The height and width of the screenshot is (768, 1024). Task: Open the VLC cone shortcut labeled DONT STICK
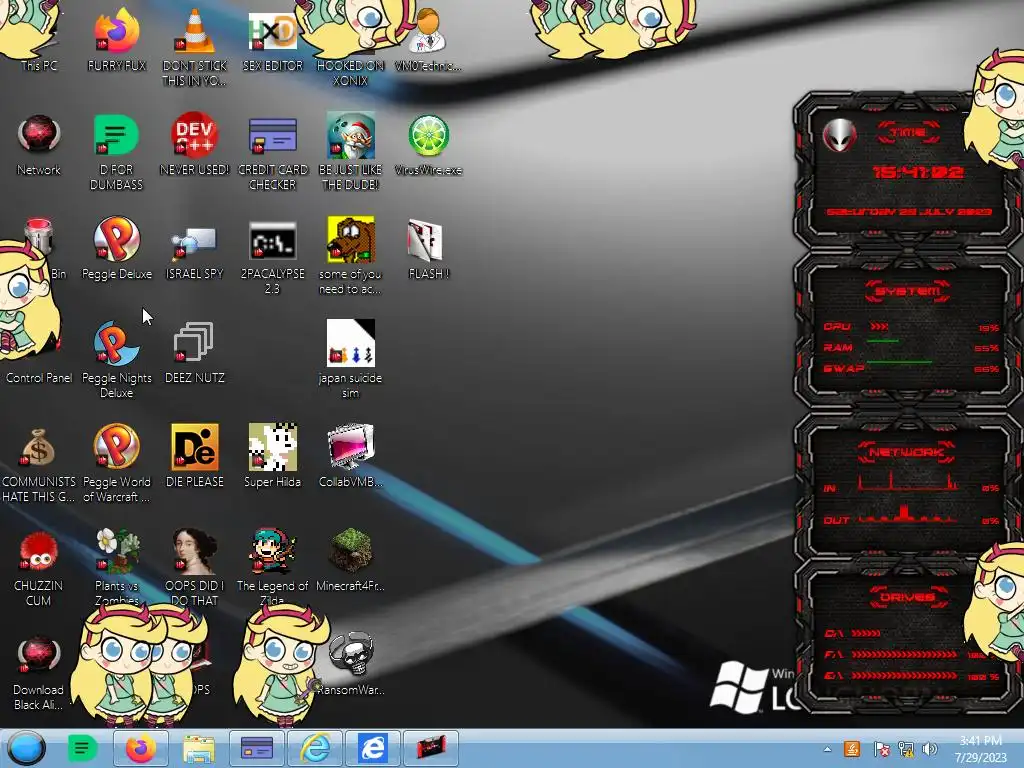pos(195,46)
